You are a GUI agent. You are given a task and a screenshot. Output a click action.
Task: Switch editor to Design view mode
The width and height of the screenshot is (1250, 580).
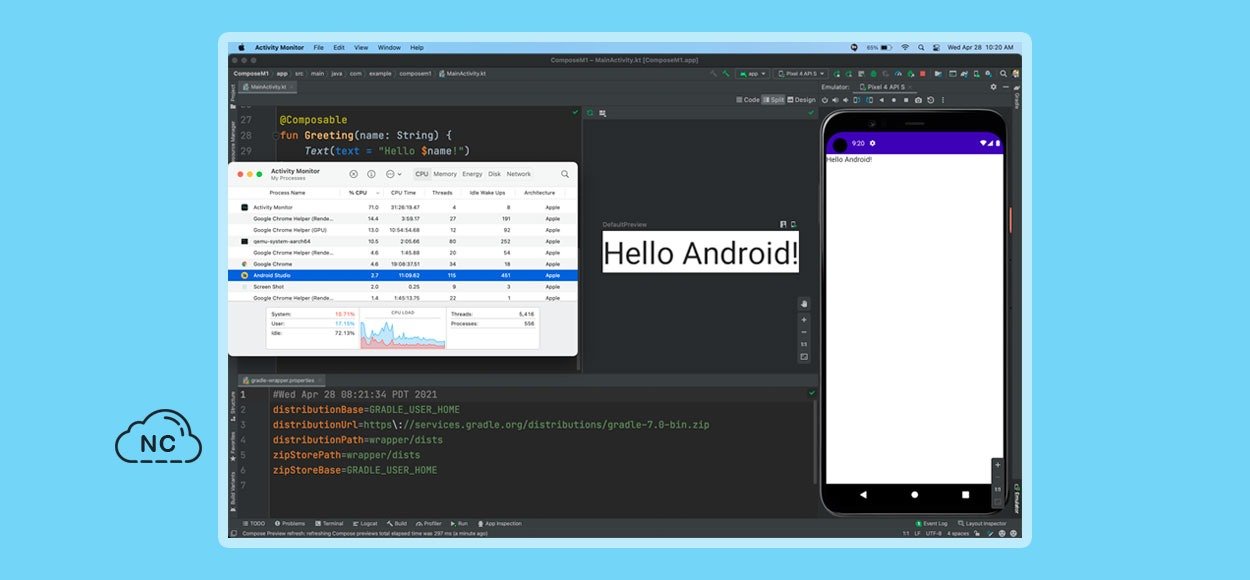pyautogui.click(x=802, y=100)
